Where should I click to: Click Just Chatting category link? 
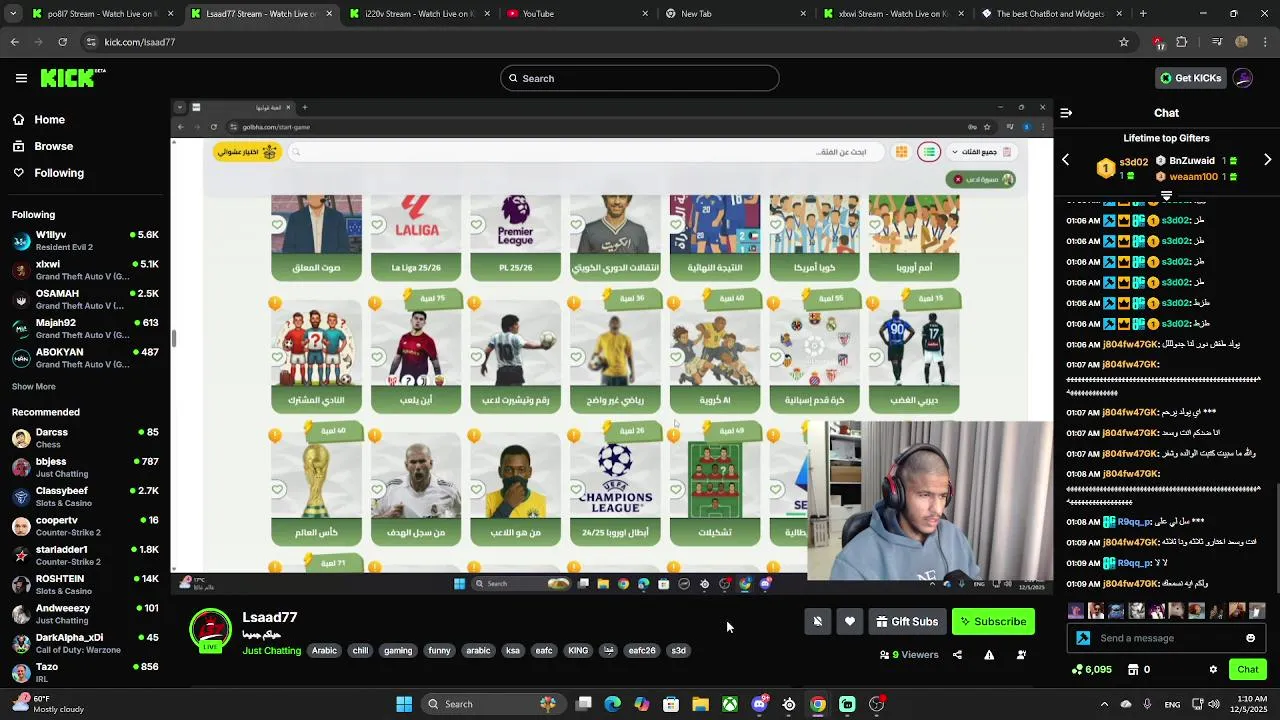tap(271, 651)
